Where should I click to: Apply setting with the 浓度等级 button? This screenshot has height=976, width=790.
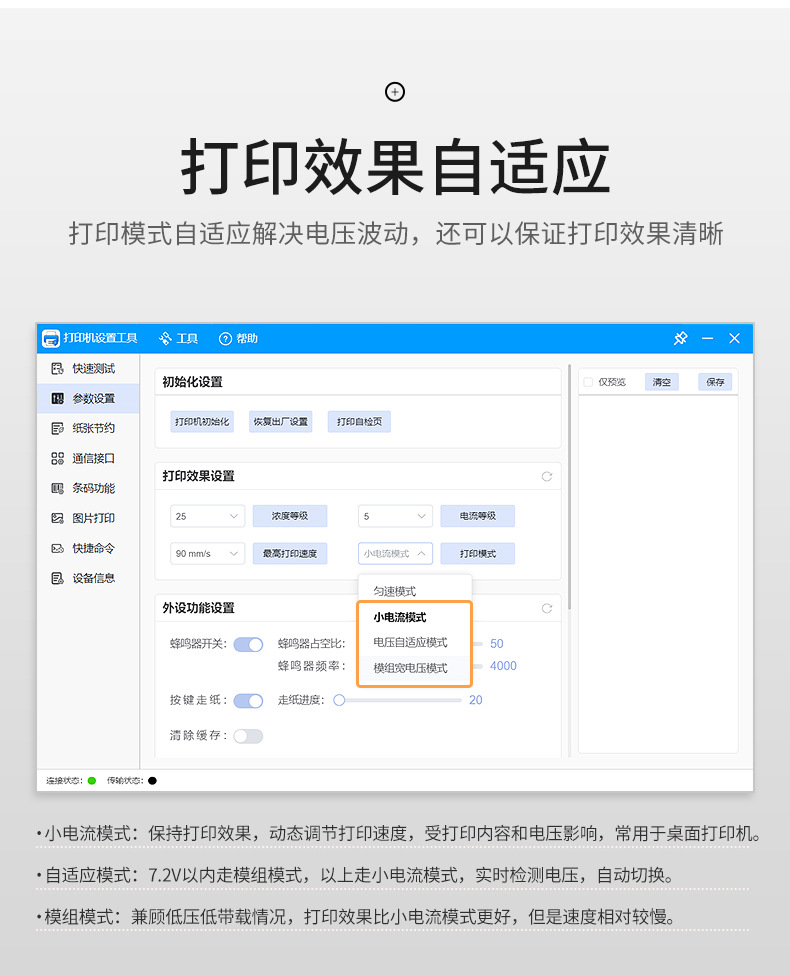289,516
